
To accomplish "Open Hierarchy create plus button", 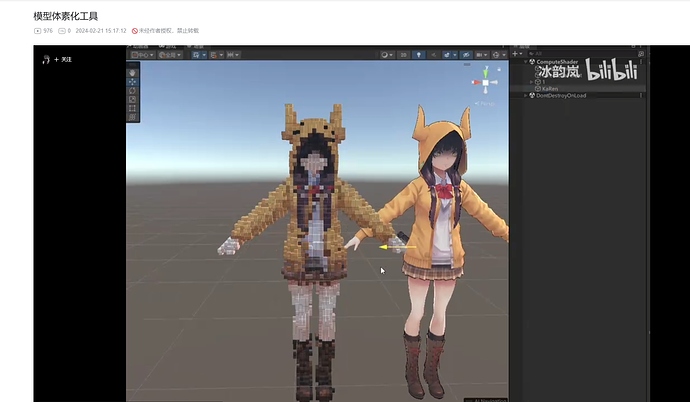I will point(517,54).
